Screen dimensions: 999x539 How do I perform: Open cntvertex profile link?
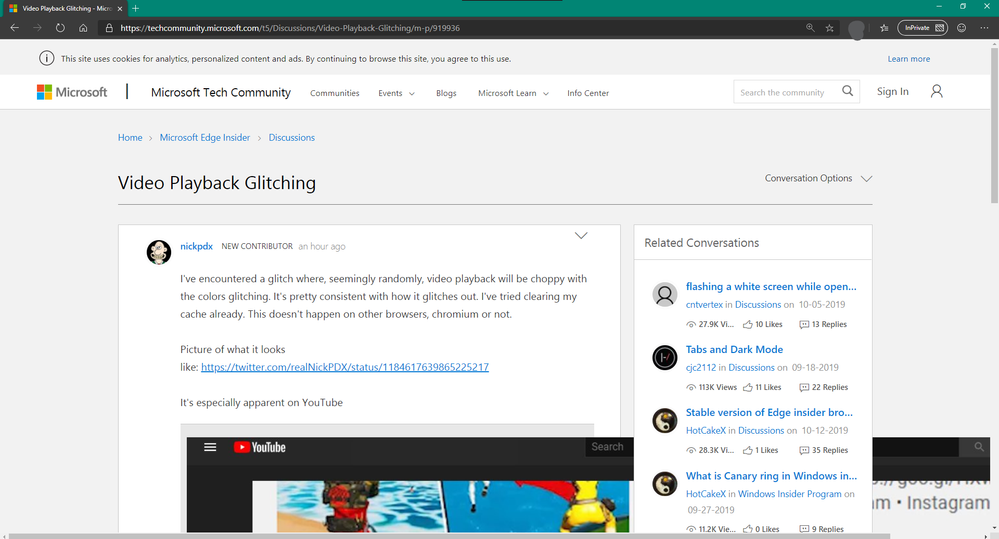coord(704,305)
